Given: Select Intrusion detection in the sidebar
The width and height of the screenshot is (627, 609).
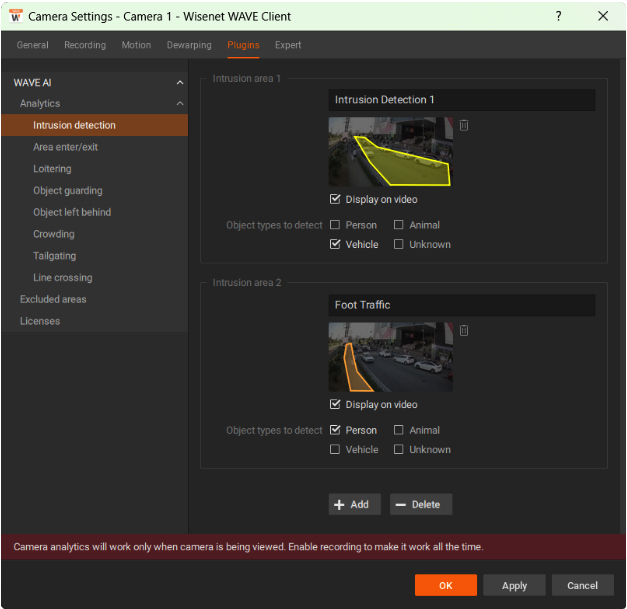Looking at the screenshot, I should coord(95,125).
